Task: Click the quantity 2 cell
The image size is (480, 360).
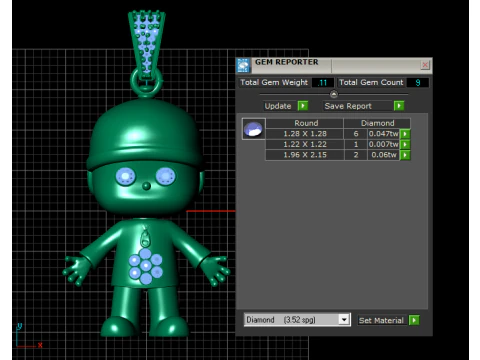Action: [356, 155]
